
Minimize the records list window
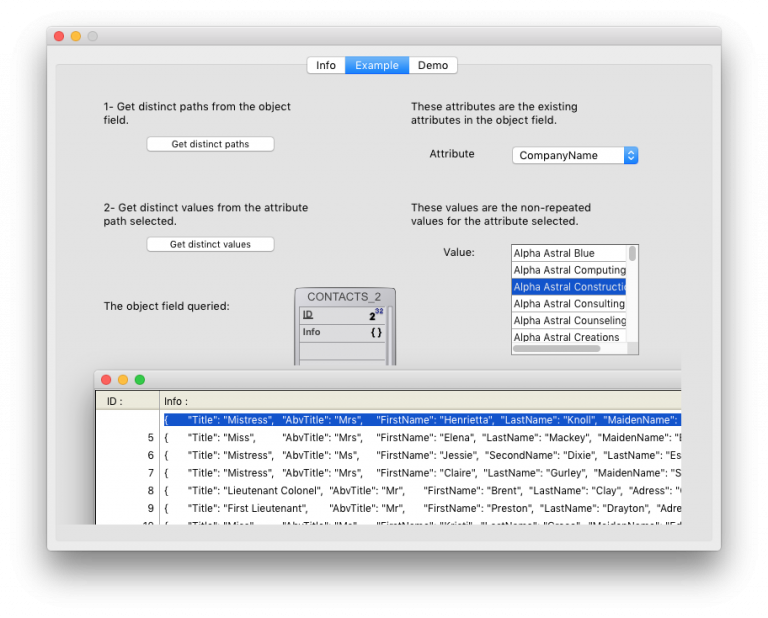click(123, 380)
